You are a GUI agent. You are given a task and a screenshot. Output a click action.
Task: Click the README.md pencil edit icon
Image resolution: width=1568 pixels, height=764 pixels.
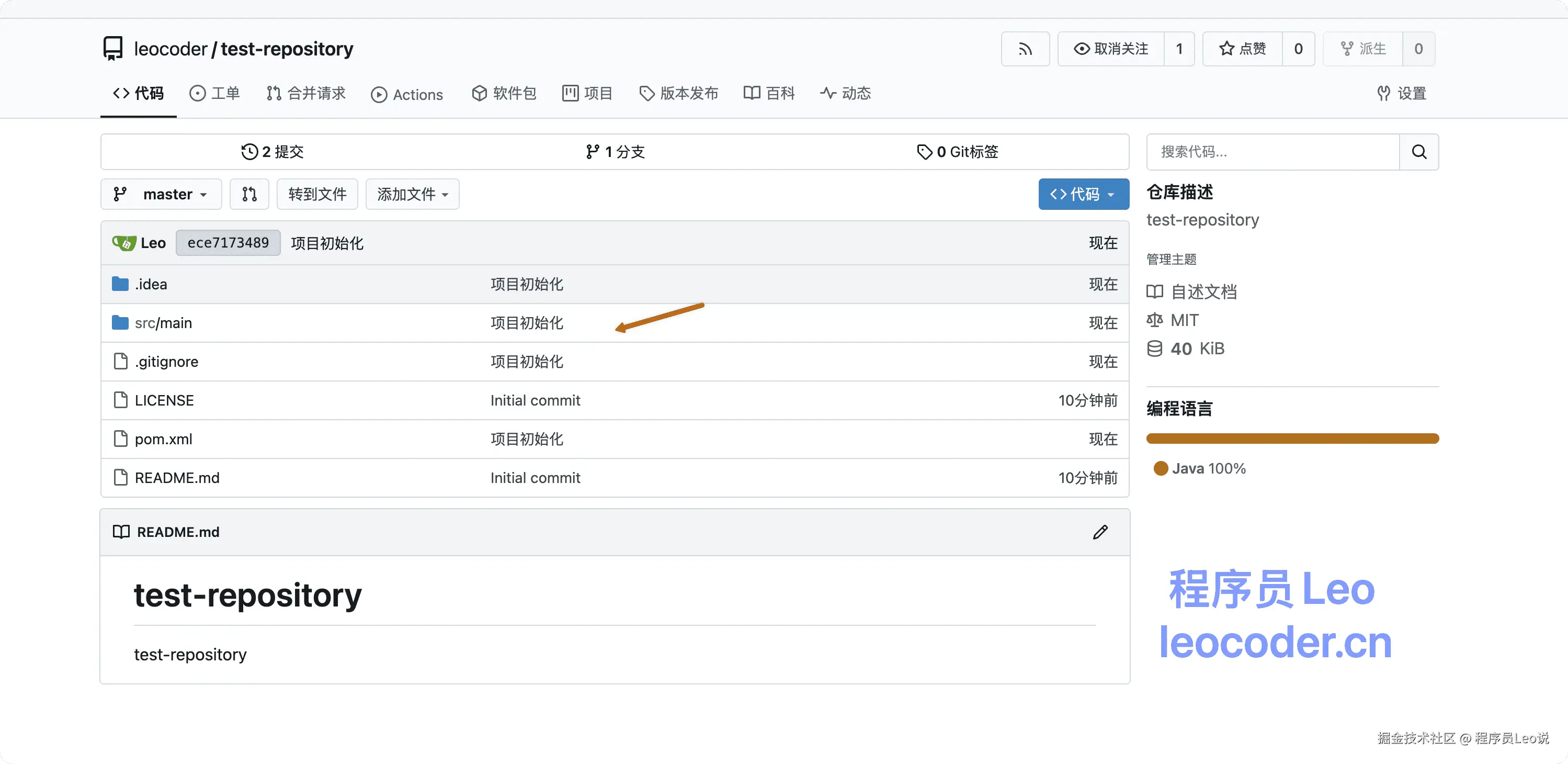(1100, 532)
